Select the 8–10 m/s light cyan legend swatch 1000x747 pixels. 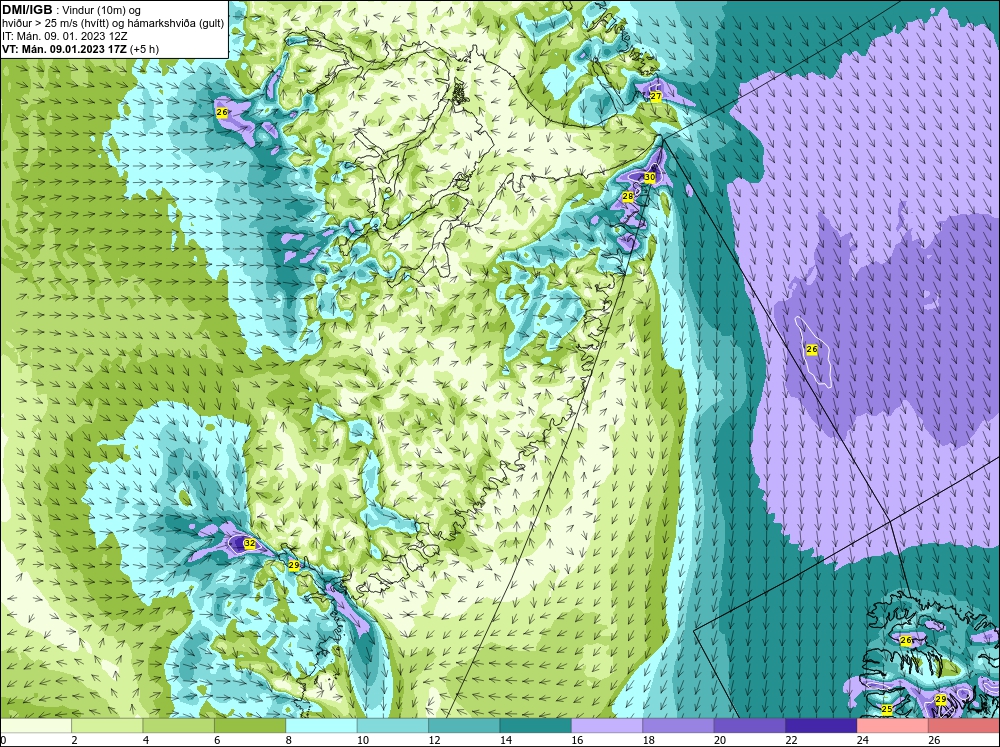(x=321, y=726)
